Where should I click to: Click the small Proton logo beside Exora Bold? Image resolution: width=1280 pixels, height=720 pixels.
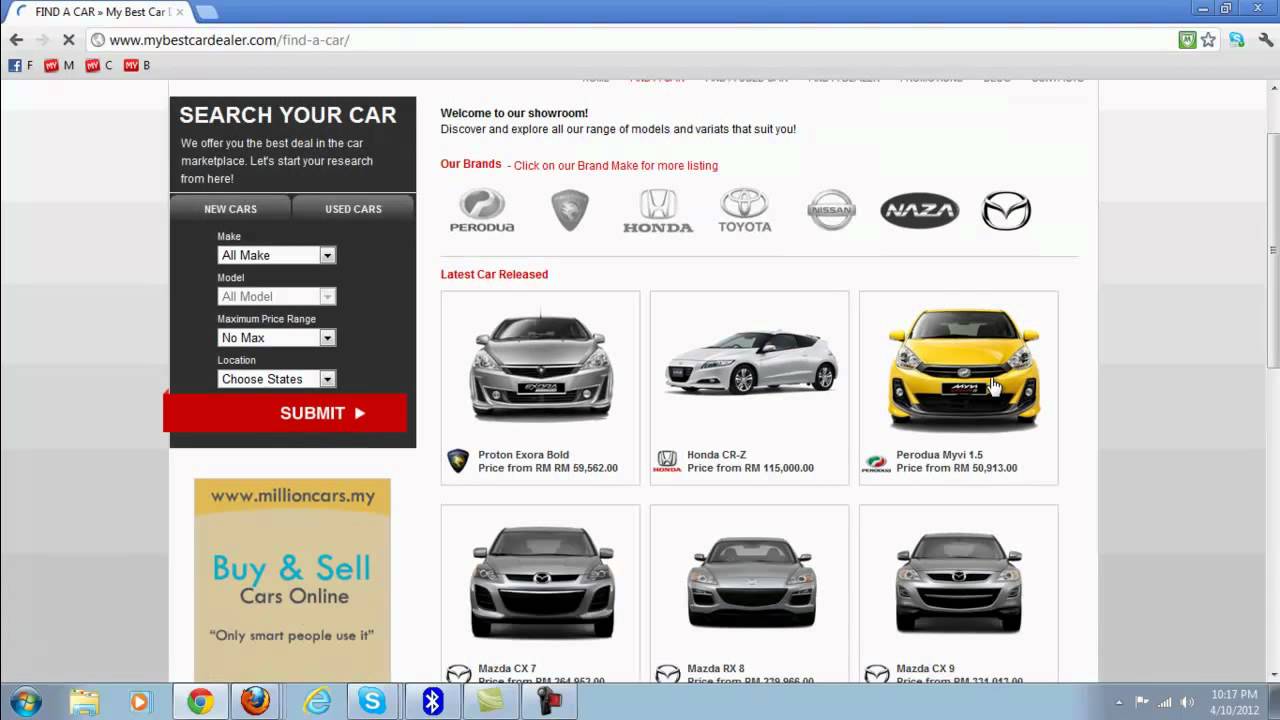click(x=458, y=461)
